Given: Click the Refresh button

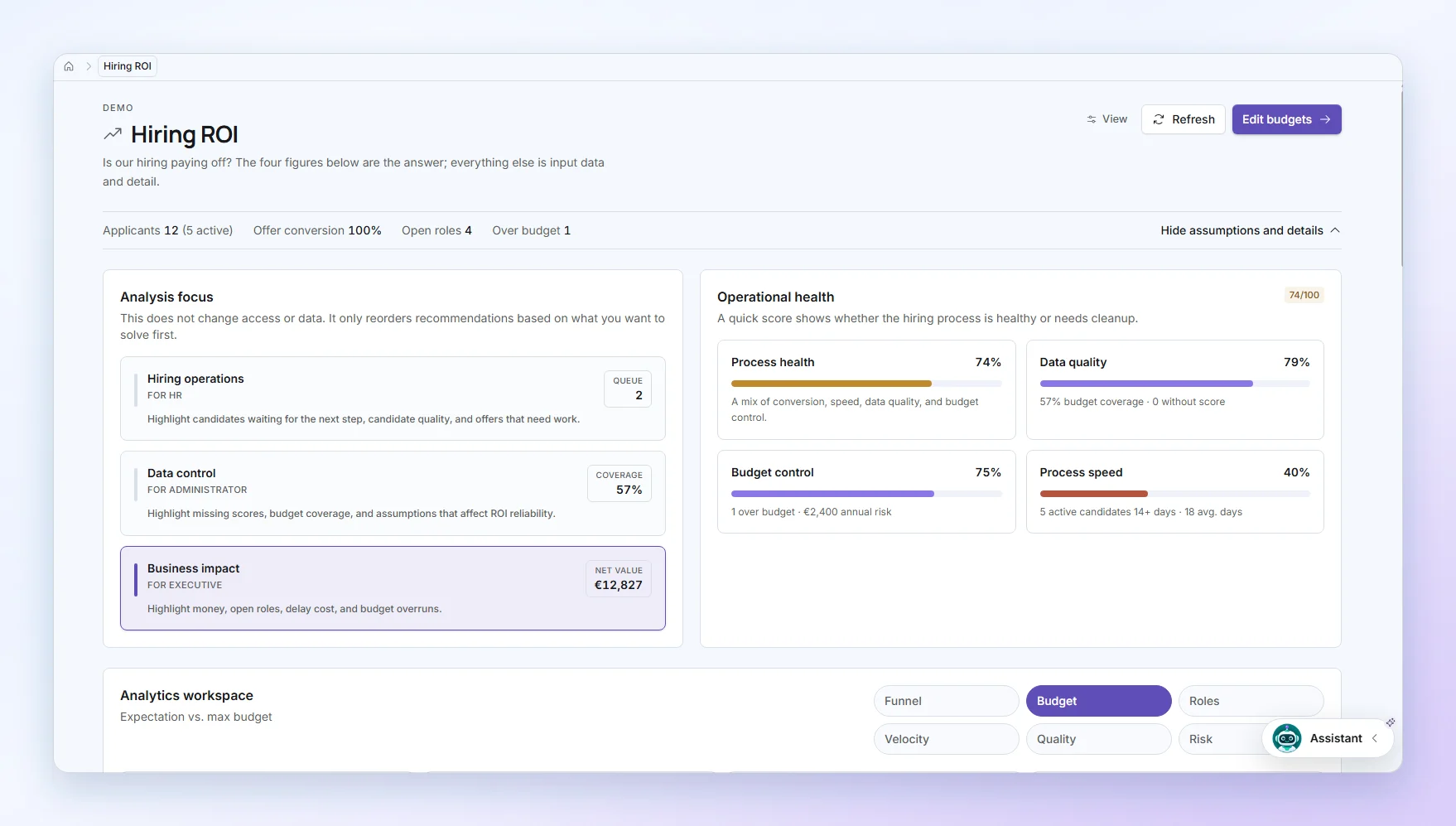Looking at the screenshot, I should pyautogui.click(x=1183, y=119).
